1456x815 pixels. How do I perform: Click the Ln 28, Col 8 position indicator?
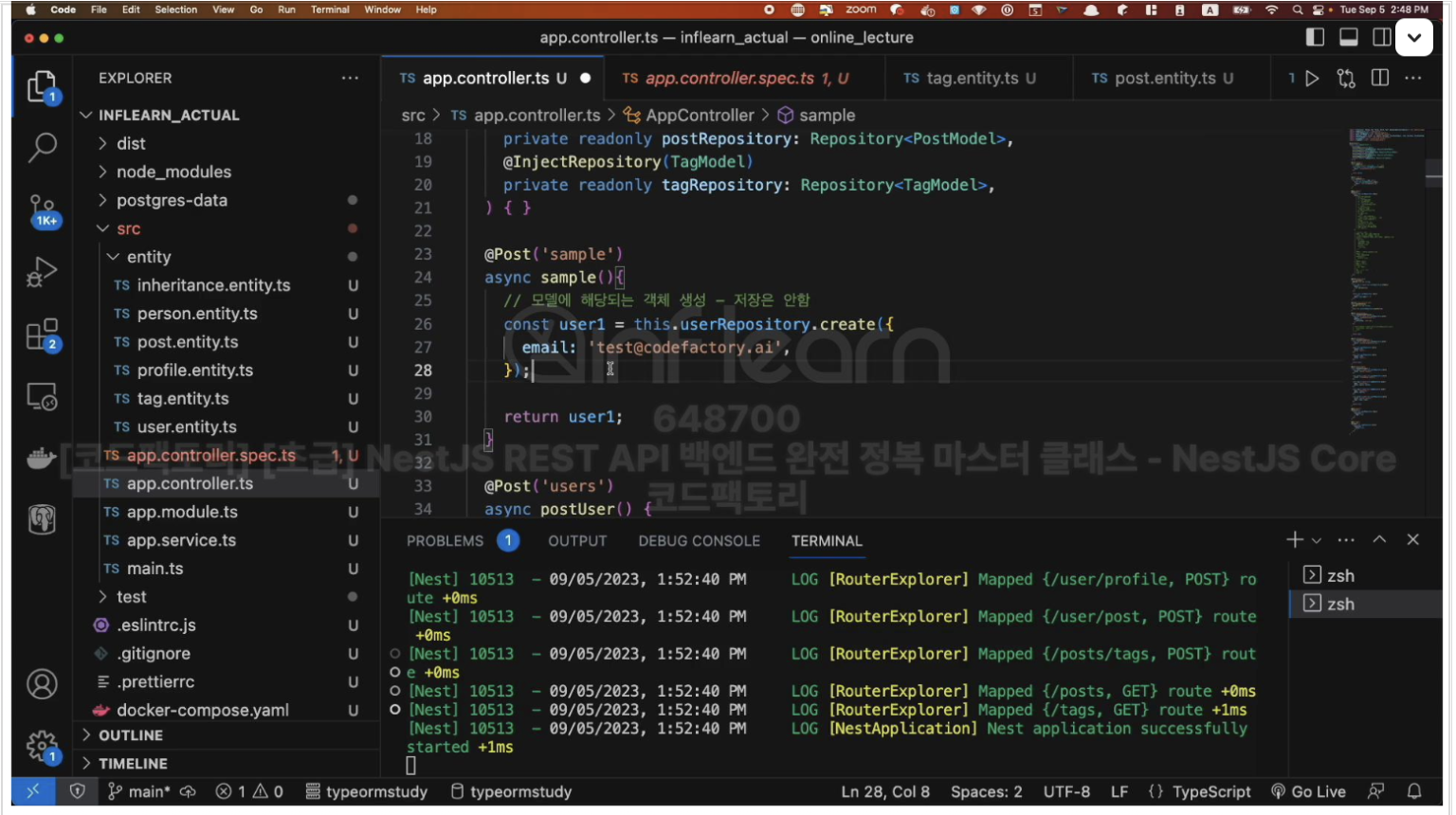tap(885, 791)
